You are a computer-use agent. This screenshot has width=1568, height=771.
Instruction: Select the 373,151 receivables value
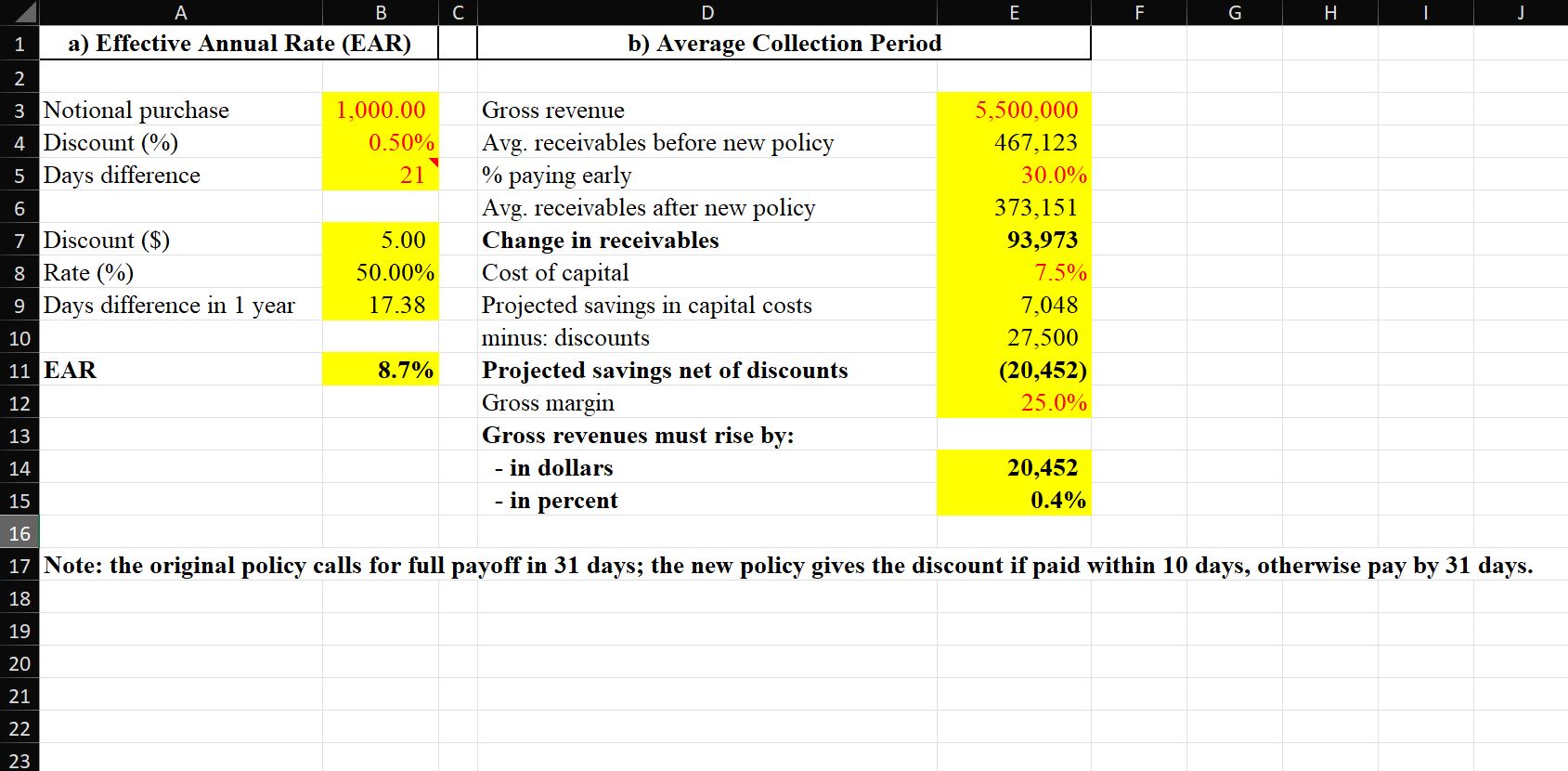(1014, 207)
